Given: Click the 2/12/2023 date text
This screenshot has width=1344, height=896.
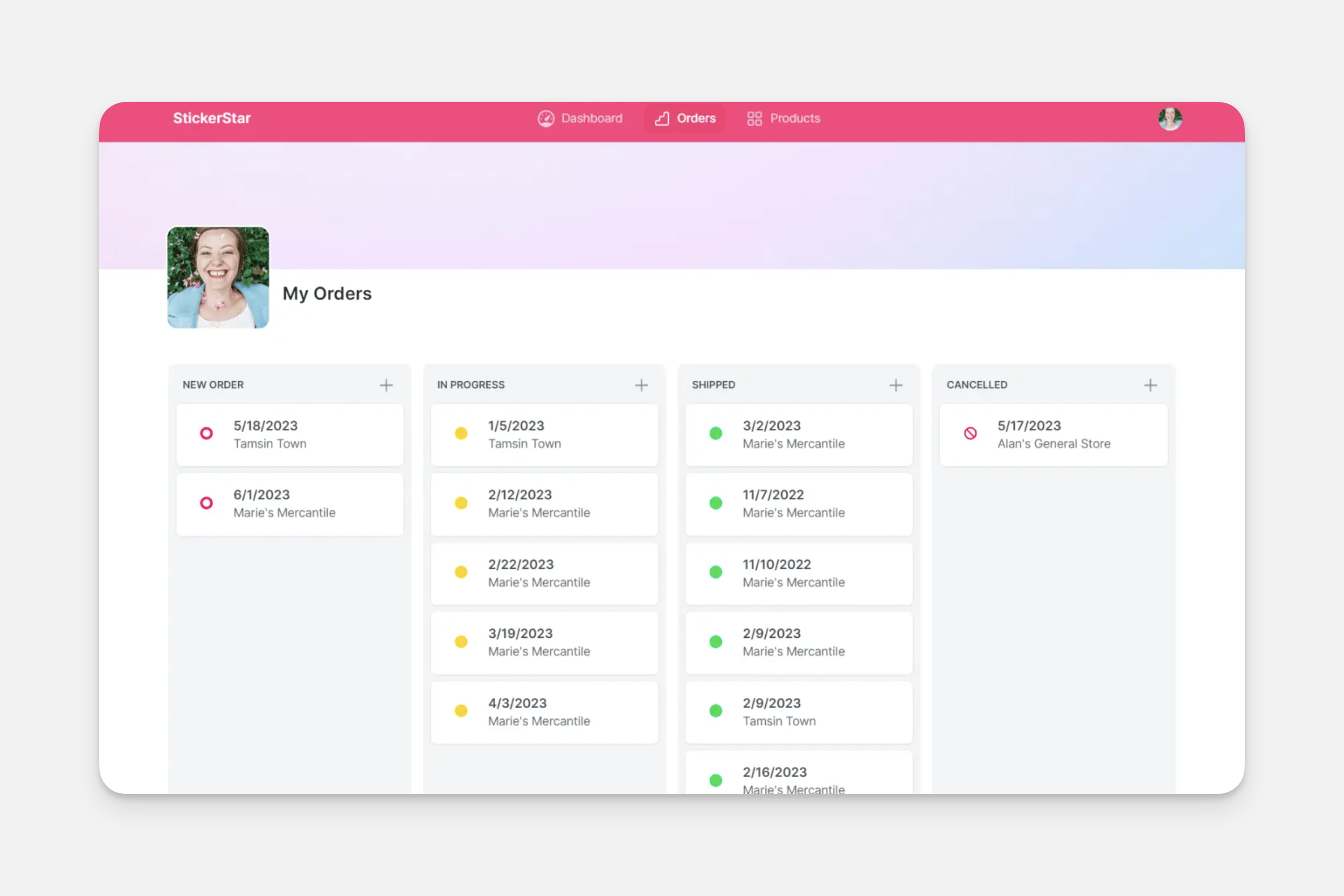Looking at the screenshot, I should [520, 495].
